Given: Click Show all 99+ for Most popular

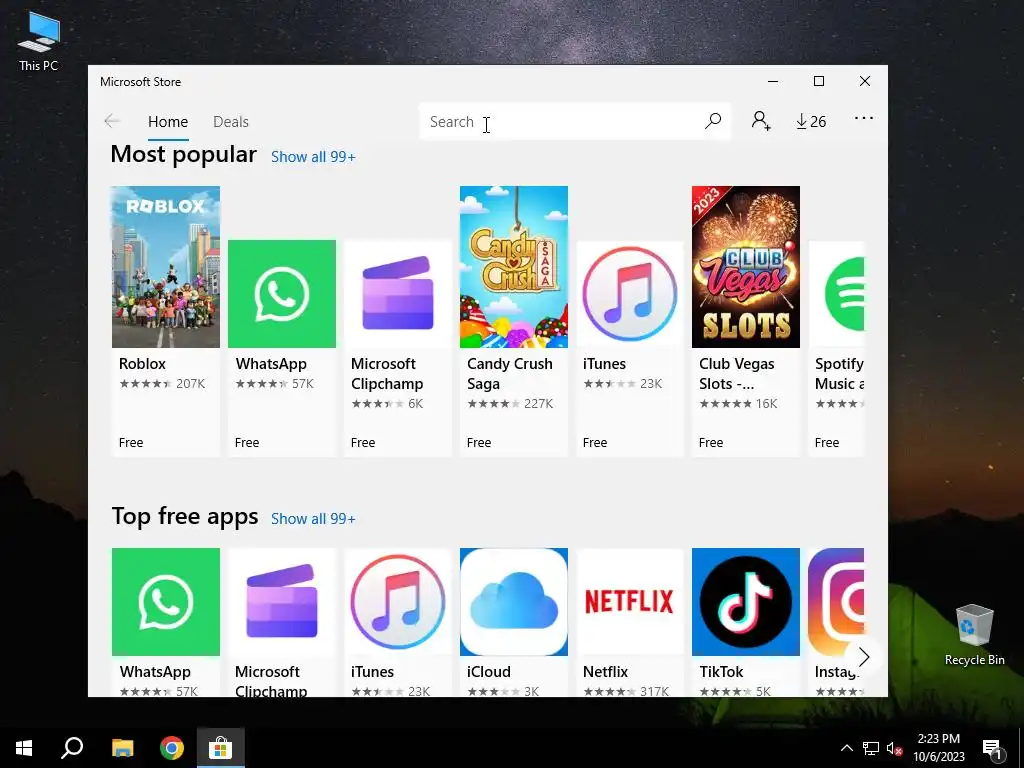Looking at the screenshot, I should [x=313, y=157].
